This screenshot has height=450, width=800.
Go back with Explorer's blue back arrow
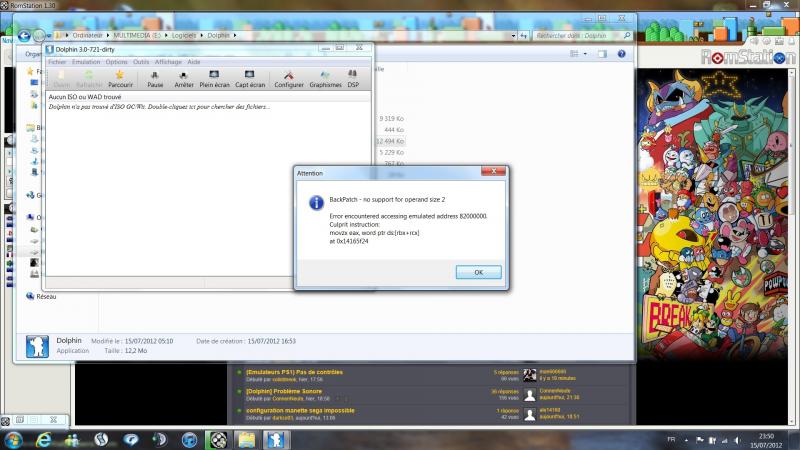[24, 36]
